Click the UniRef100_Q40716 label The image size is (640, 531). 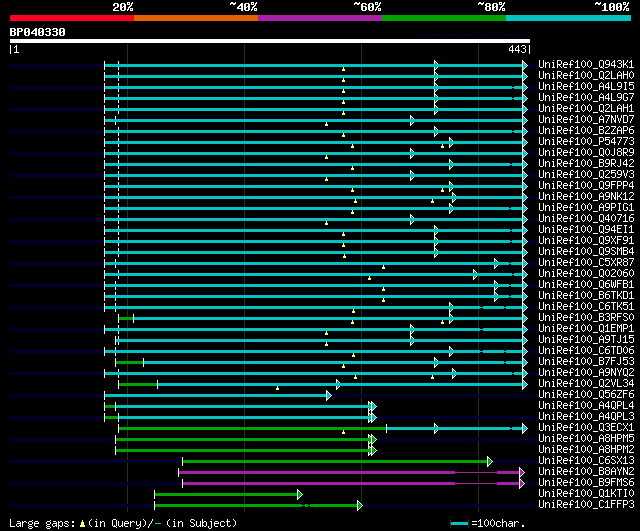[x=586, y=219]
